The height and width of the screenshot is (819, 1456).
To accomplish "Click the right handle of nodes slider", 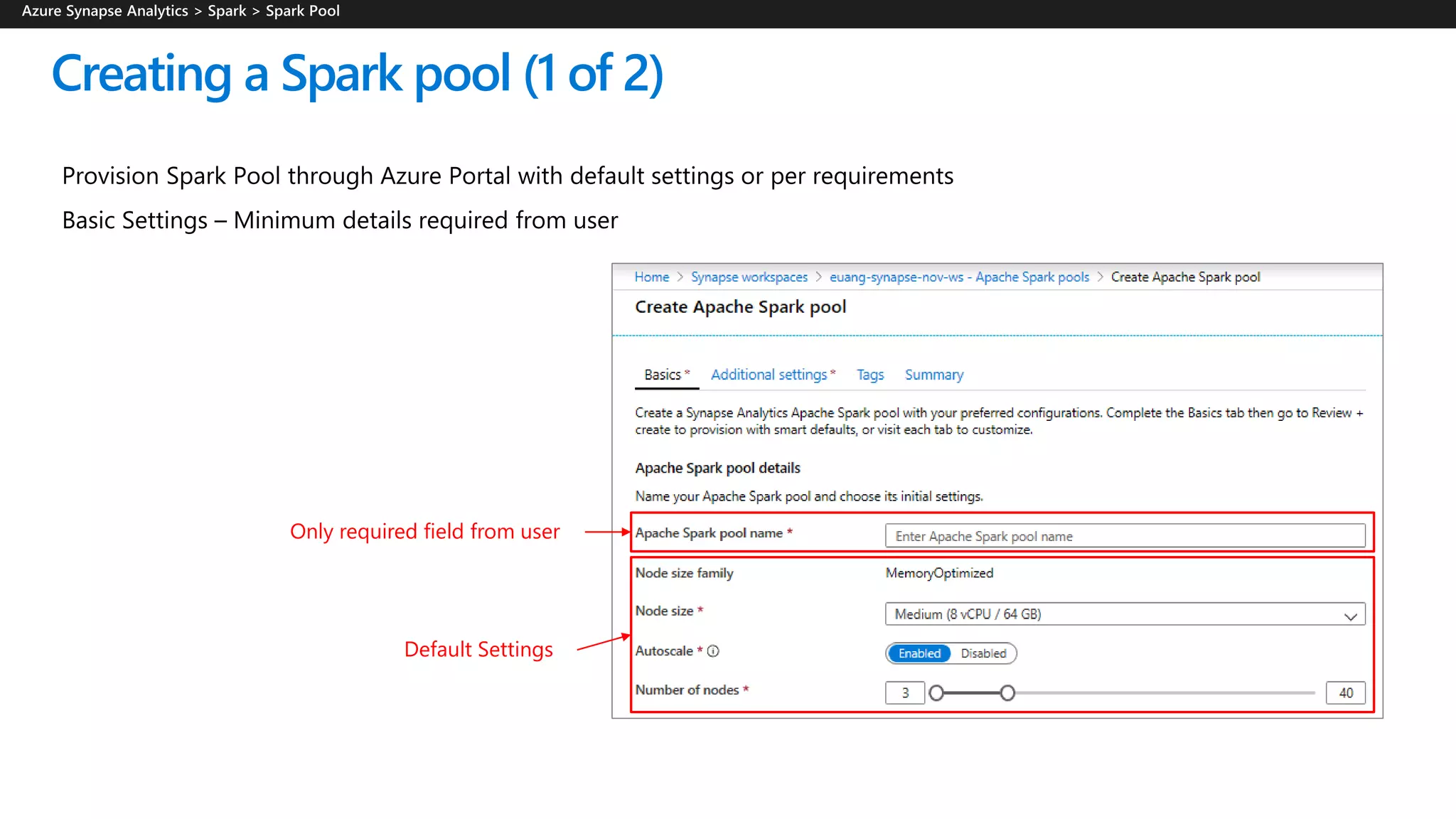I will tap(1007, 693).
